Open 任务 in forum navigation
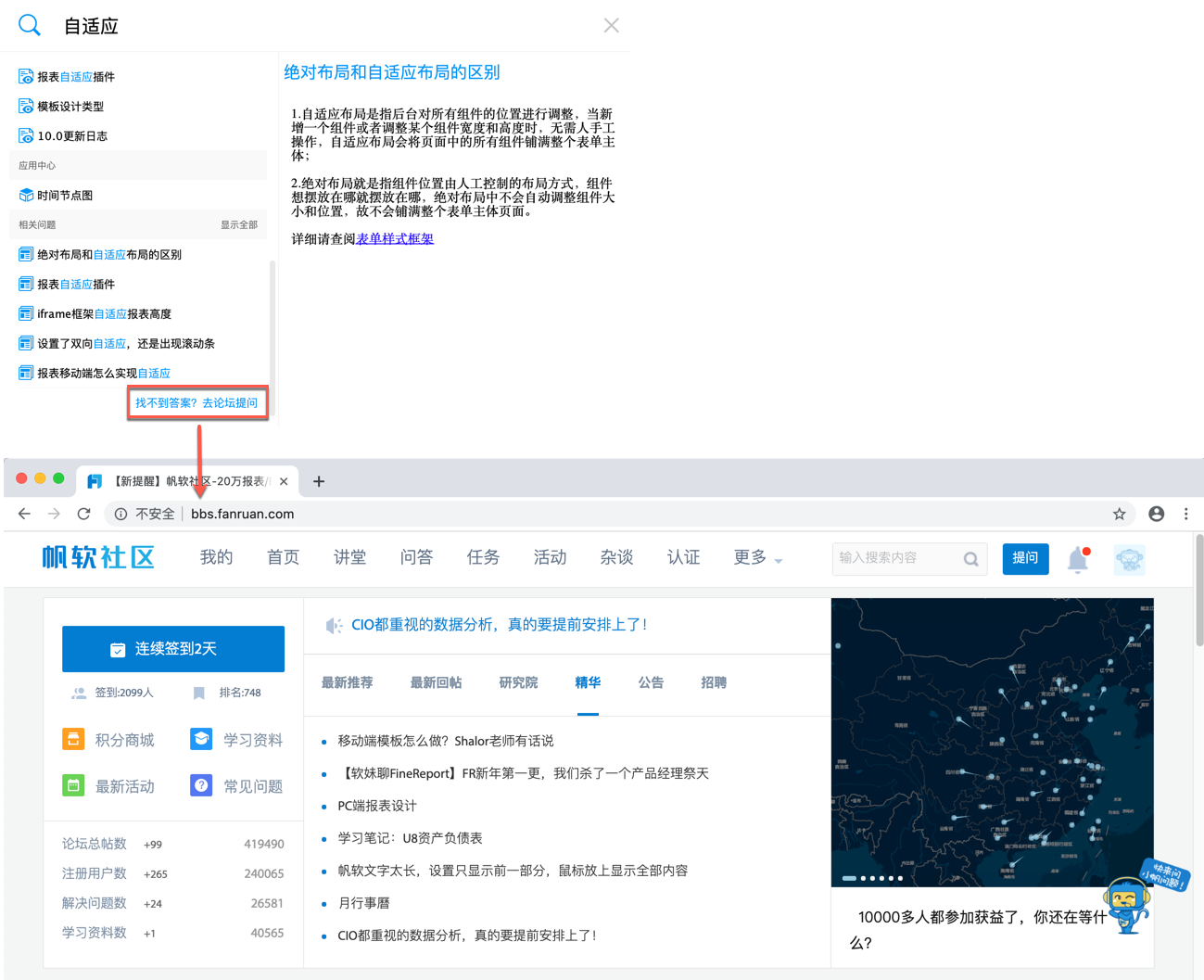Screen dimensions: 1204x980 483,557
